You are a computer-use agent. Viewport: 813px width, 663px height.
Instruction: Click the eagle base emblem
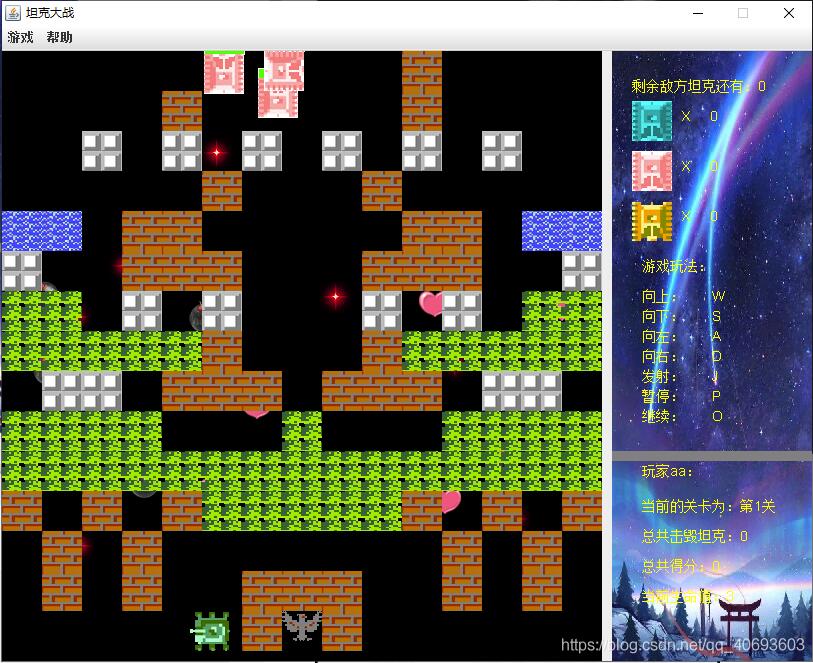point(301,626)
